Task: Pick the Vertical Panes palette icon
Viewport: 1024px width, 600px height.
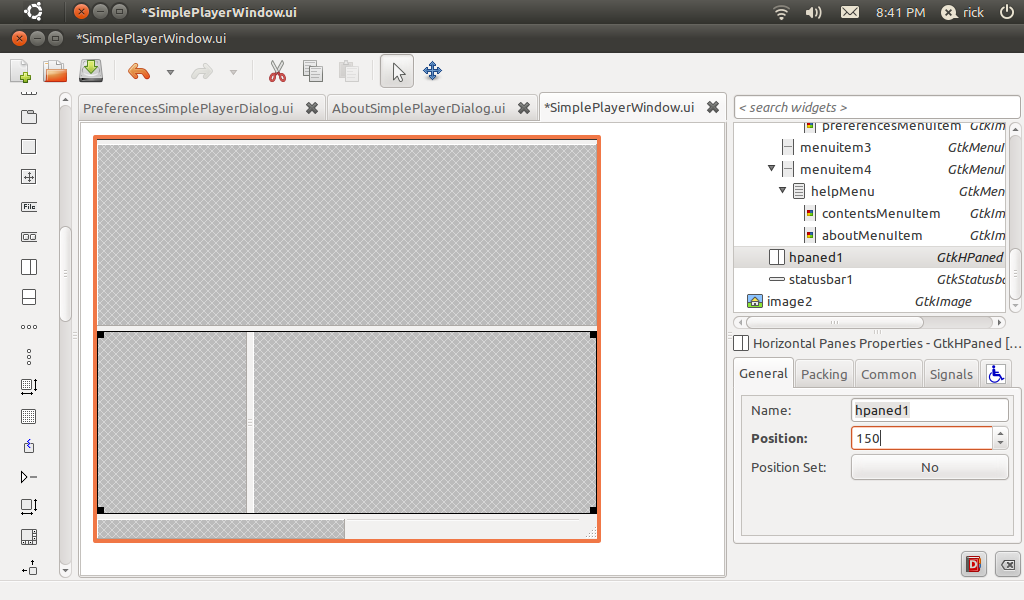Action: tap(29, 297)
